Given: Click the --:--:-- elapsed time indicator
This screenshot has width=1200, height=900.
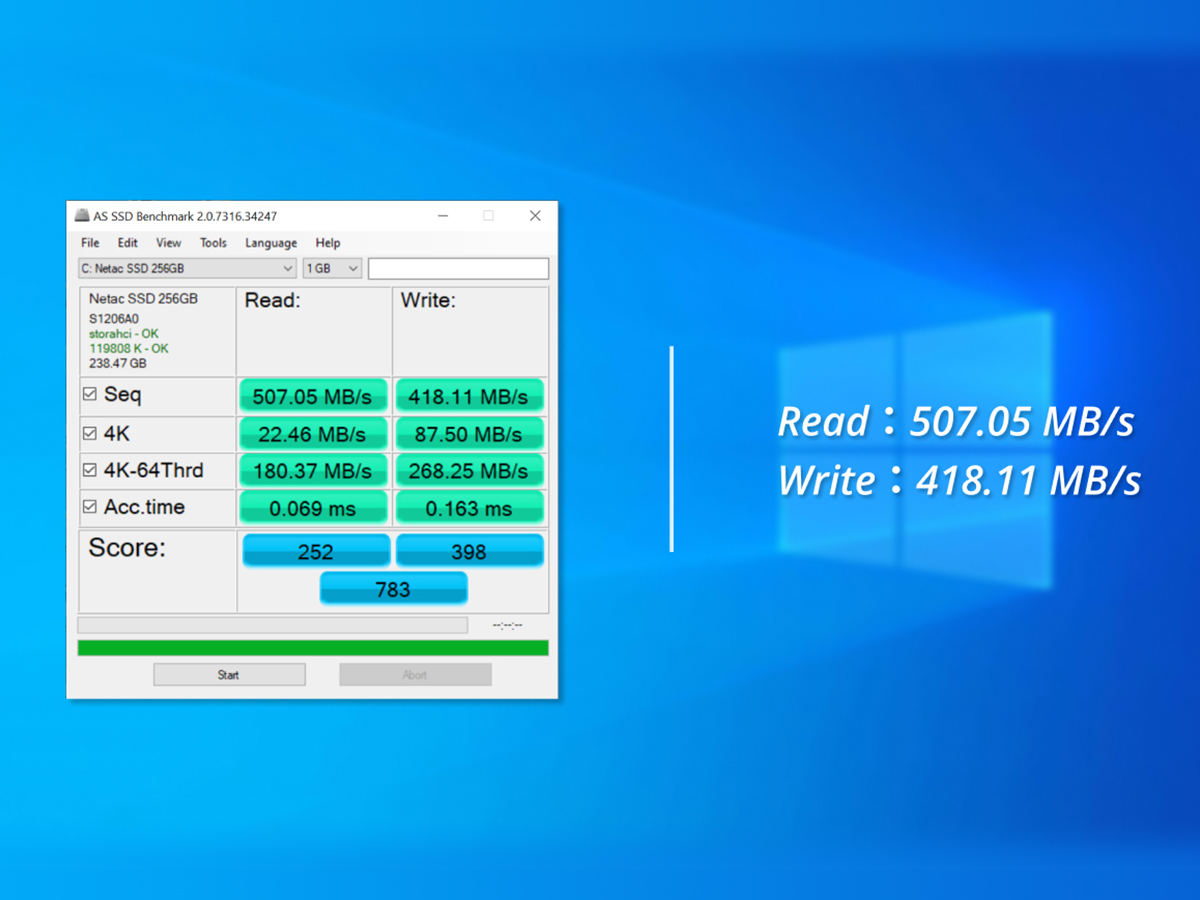Looking at the screenshot, I should (508, 626).
